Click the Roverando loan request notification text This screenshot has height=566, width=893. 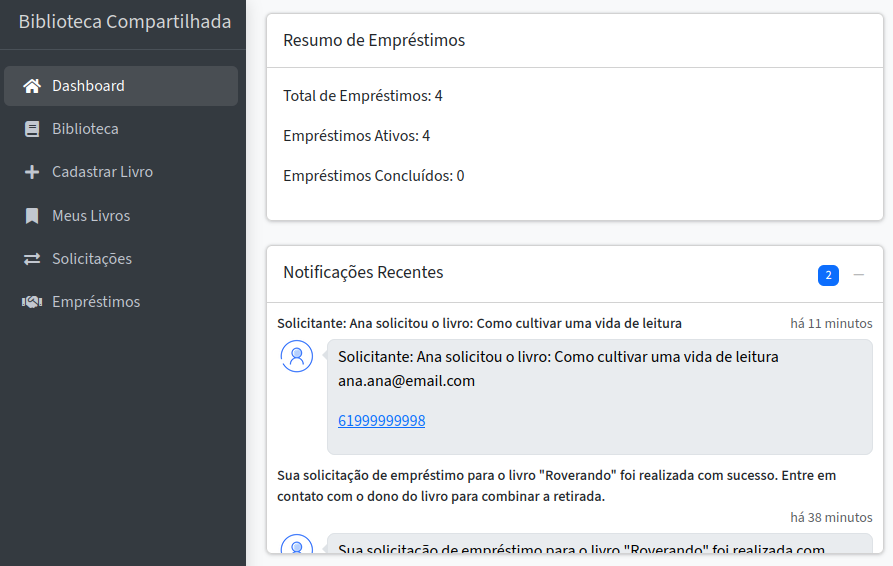556,486
